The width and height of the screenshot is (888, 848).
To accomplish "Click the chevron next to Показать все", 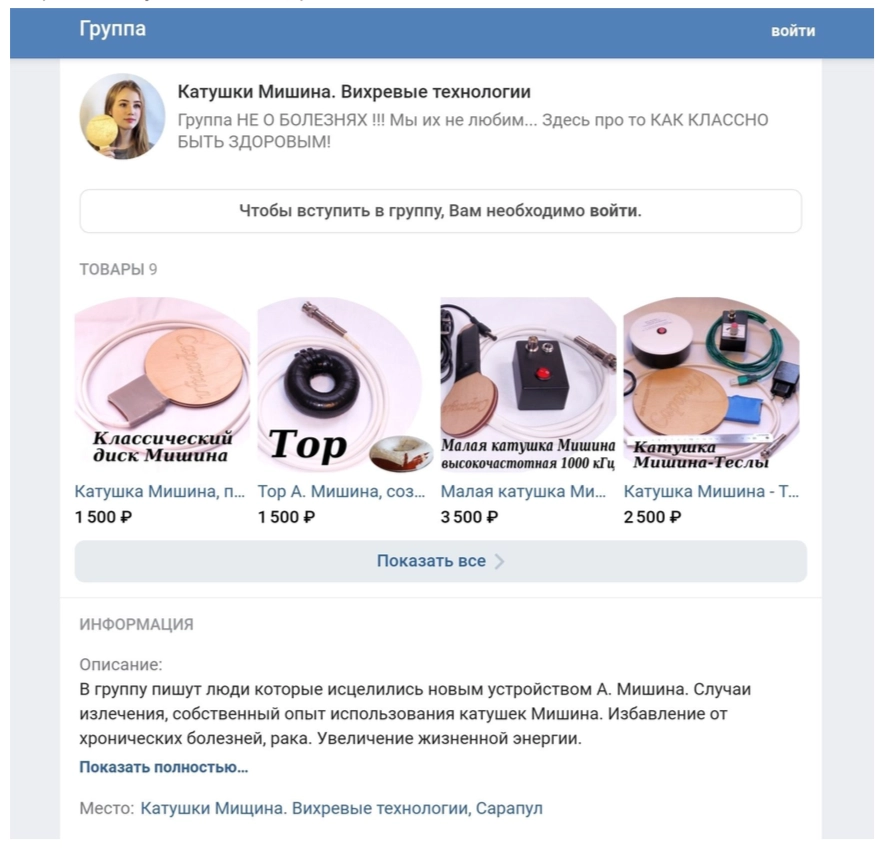I will (x=499, y=562).
